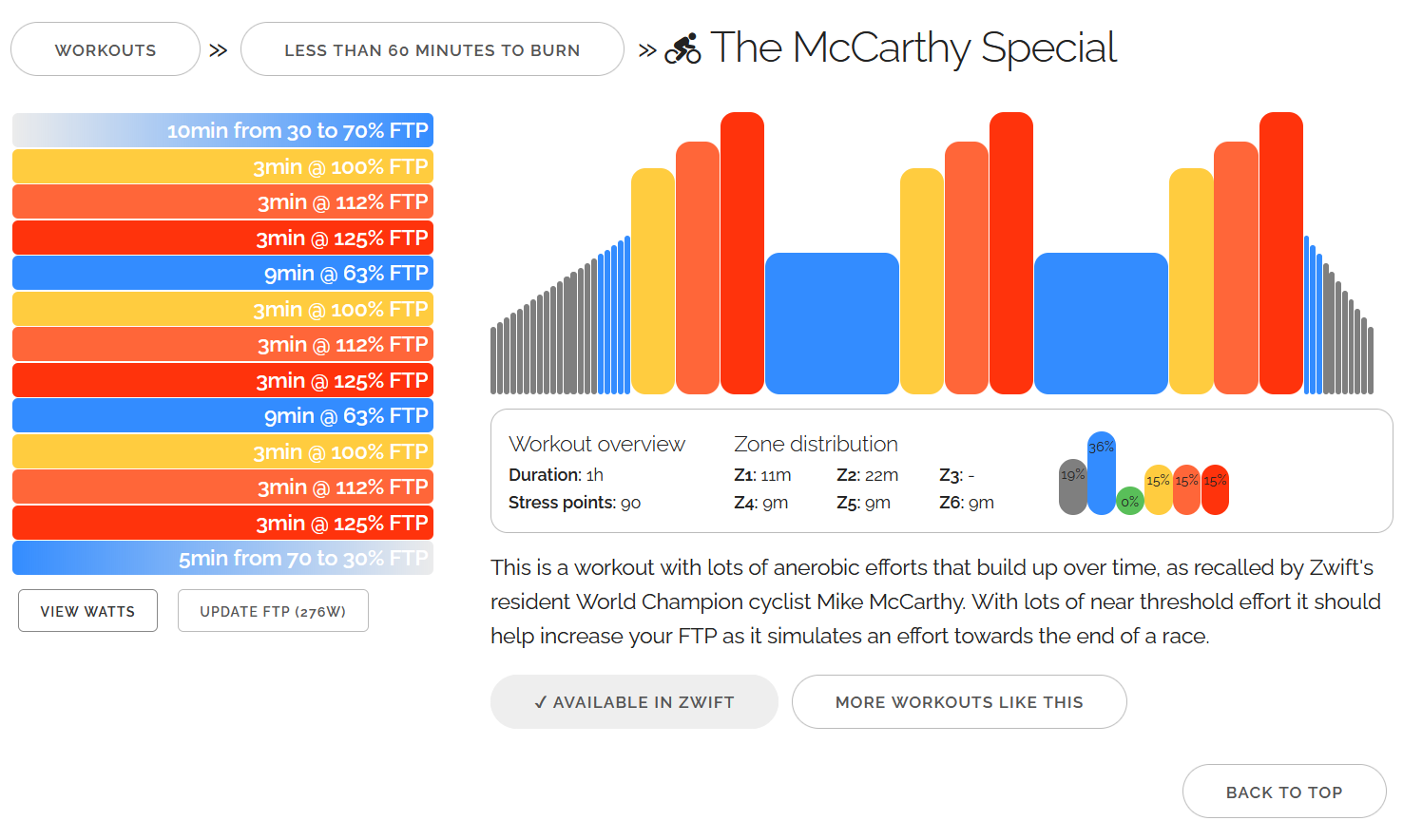The image size is (1403, 840).
Task: Select the 5min cooldown 70 to 30% FTP row
Action: coord(222,558)
